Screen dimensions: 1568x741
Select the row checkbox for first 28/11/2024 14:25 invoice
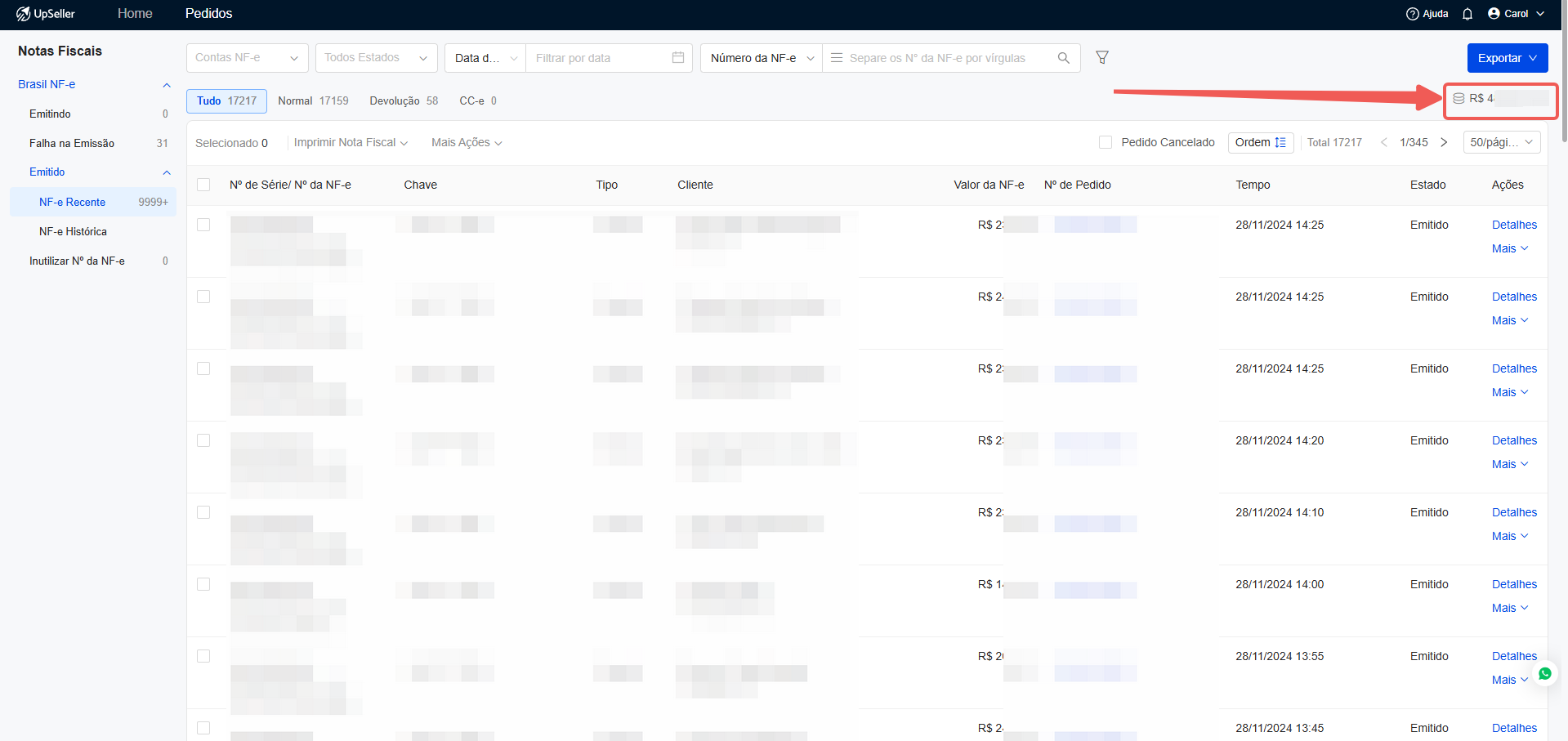click(x=203, y=225)
